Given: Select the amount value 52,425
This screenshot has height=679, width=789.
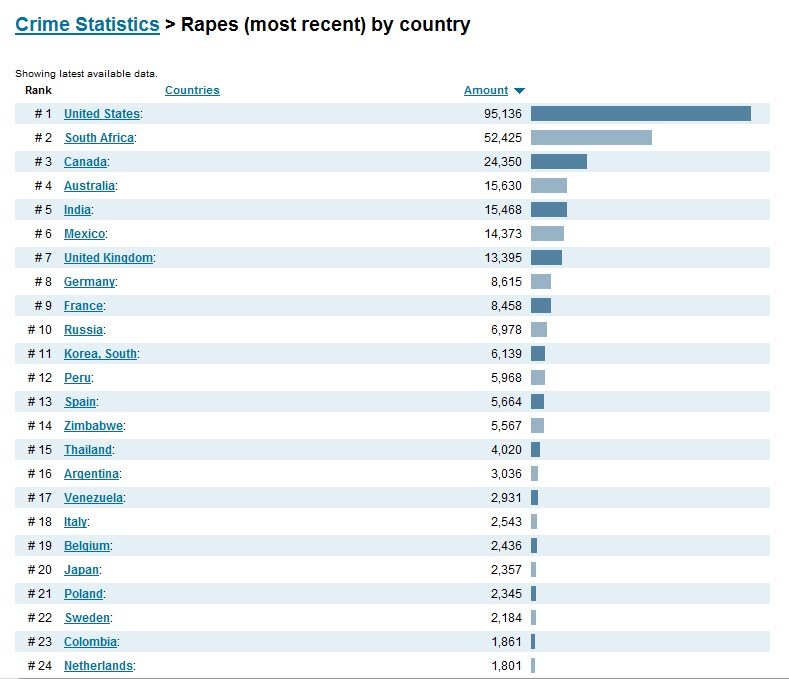Looking at the screenshot, I should [503, 138].
